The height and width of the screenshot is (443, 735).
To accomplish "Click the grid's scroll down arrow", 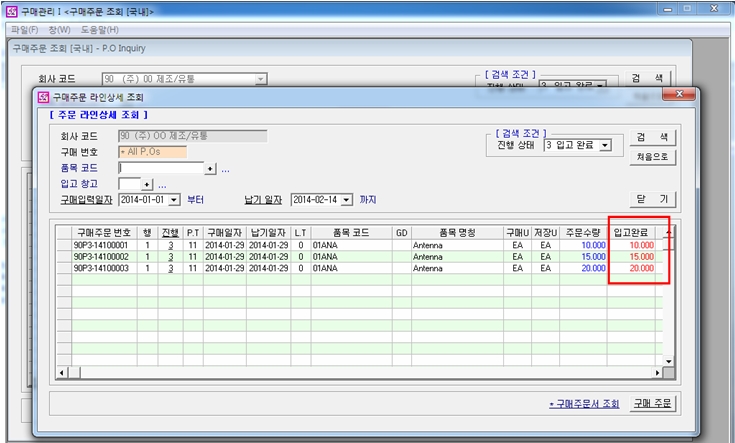I will click(x=669, y=361).
